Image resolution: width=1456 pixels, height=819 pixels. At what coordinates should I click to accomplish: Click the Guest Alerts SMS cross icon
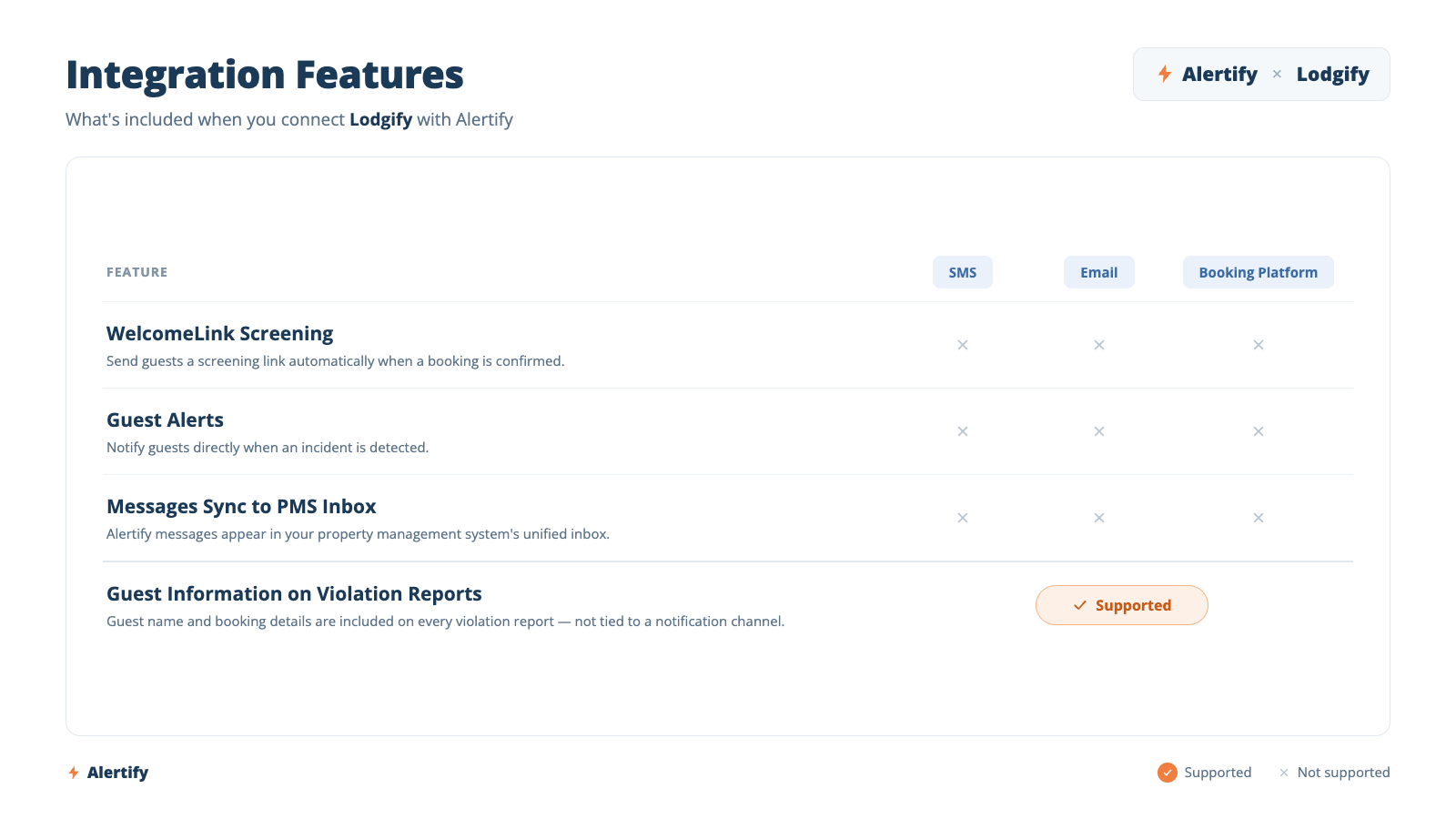pos(963,431)
